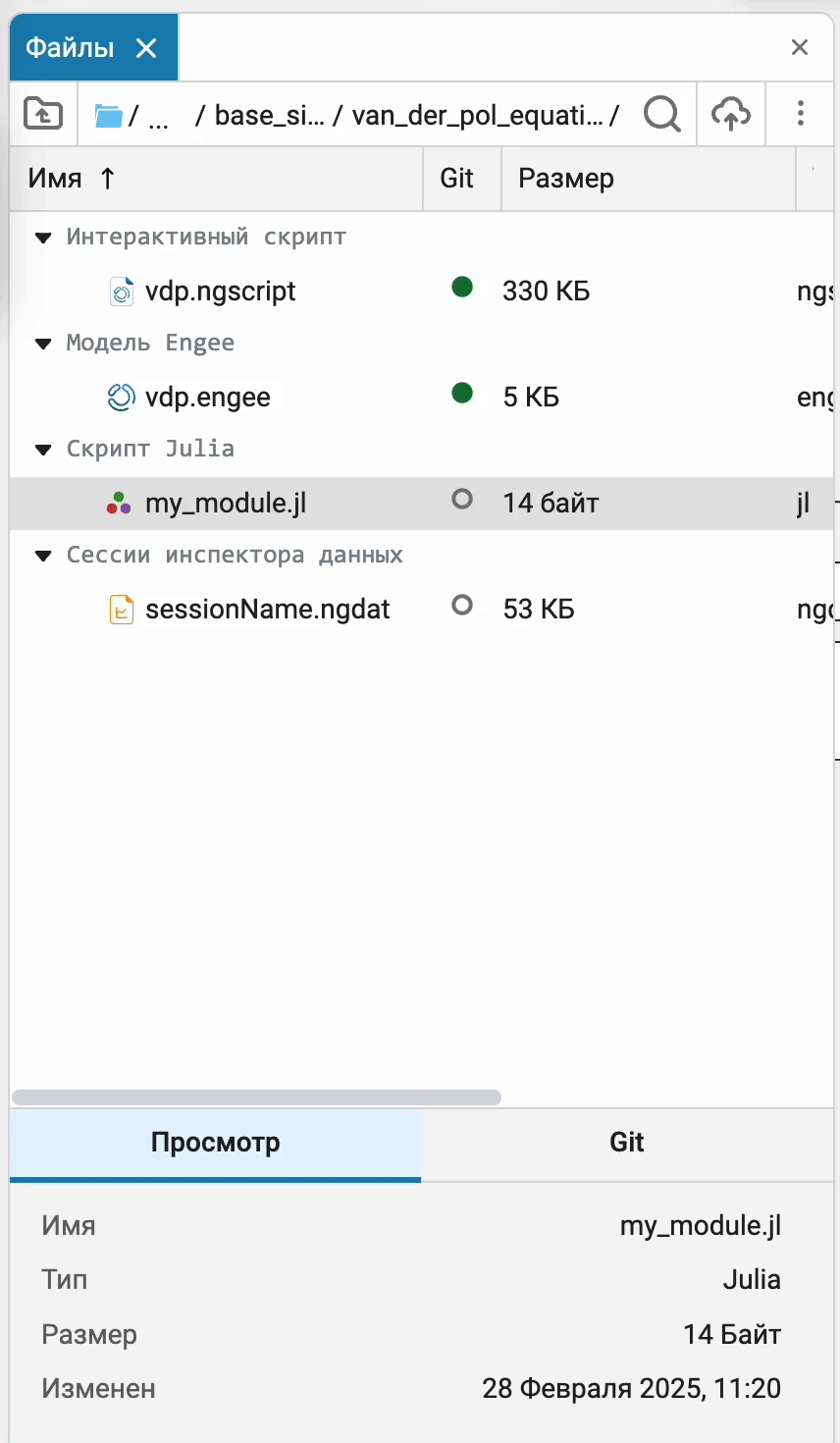Screen dimensions: 840x1443
Task: Select the Просмотр tab
Action: pos(216,1143)
